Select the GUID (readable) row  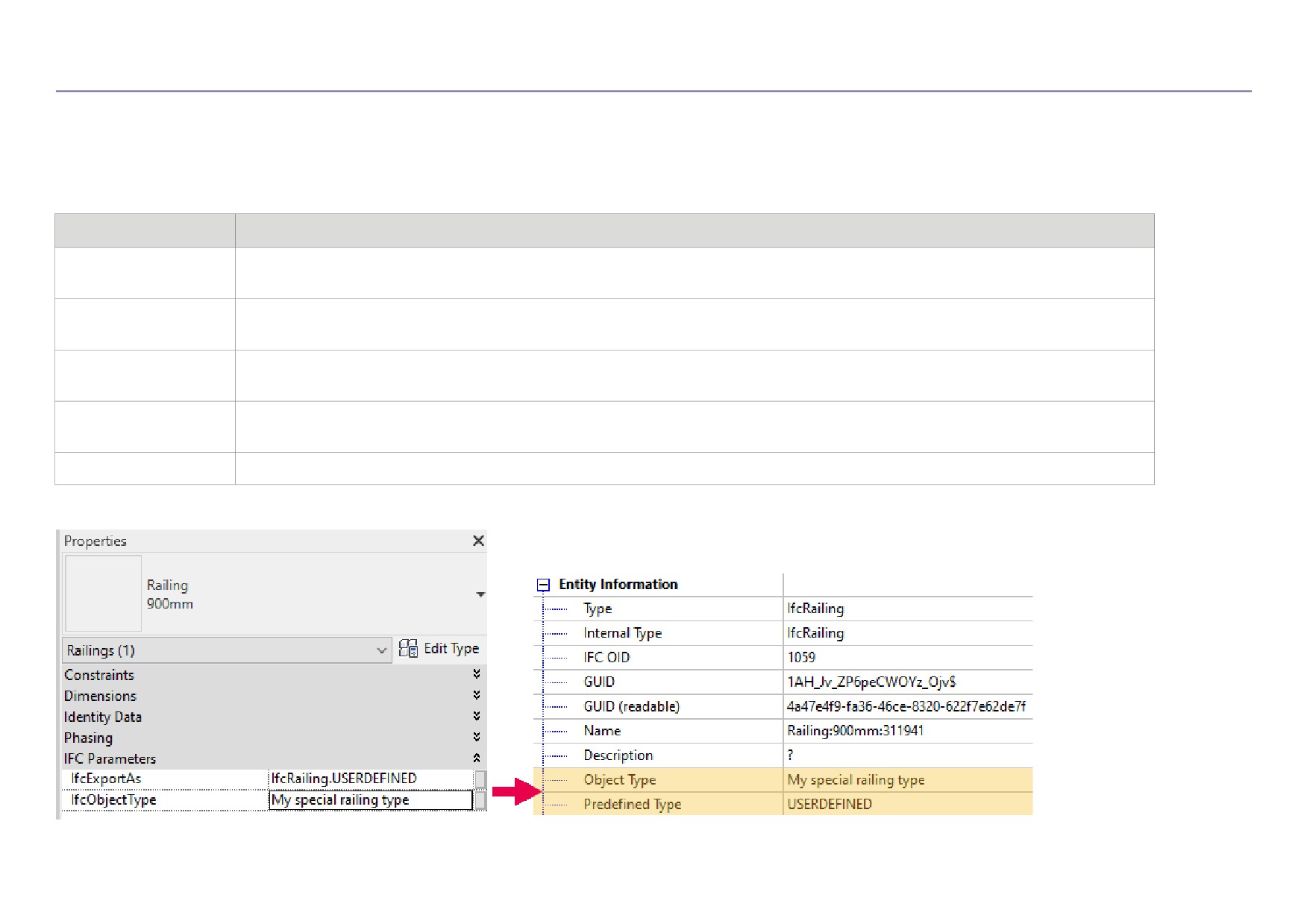[783, 706]
